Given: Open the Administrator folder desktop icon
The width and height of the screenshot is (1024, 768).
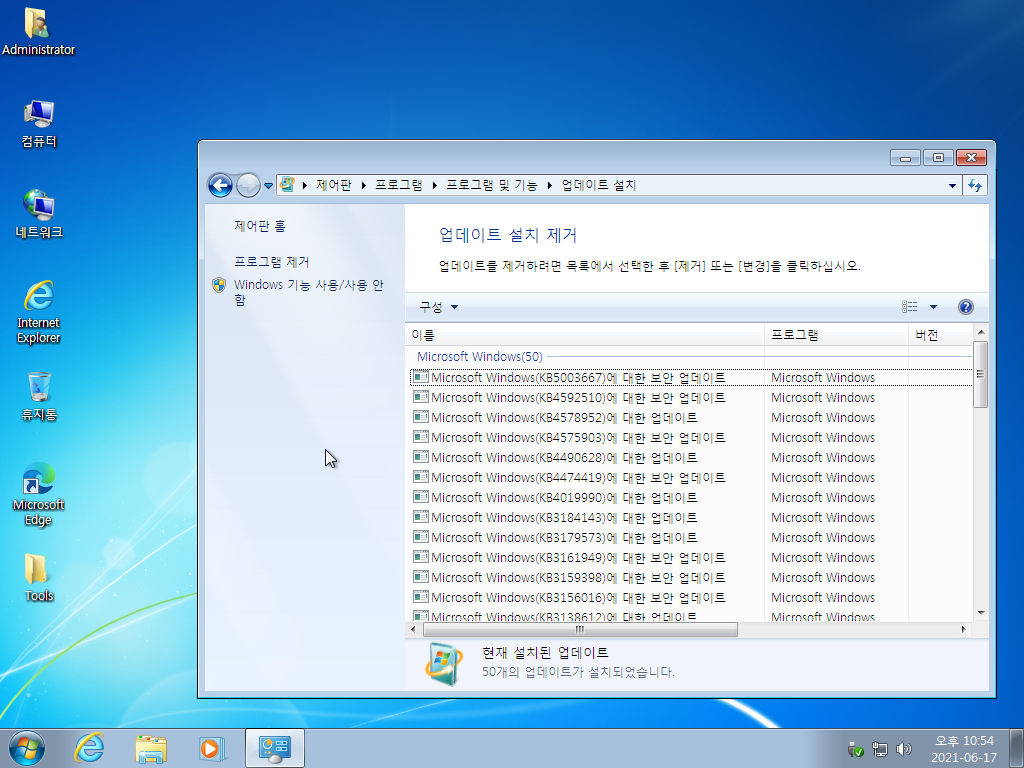Looking at the screenshot, I should point(38,31).
